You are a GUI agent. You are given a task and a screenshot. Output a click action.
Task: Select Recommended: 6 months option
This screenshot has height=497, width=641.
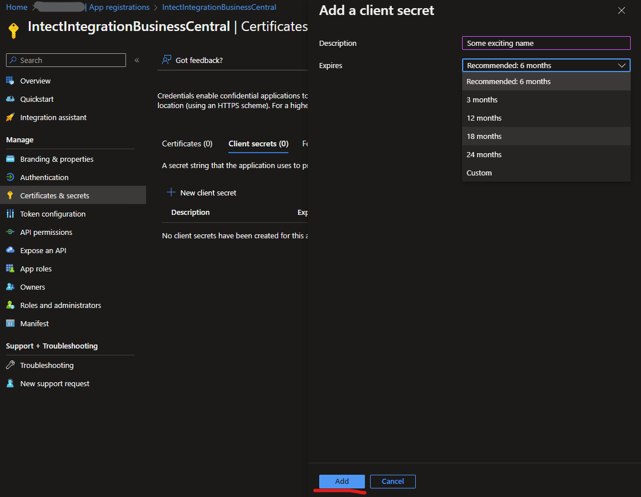point(546,81)
